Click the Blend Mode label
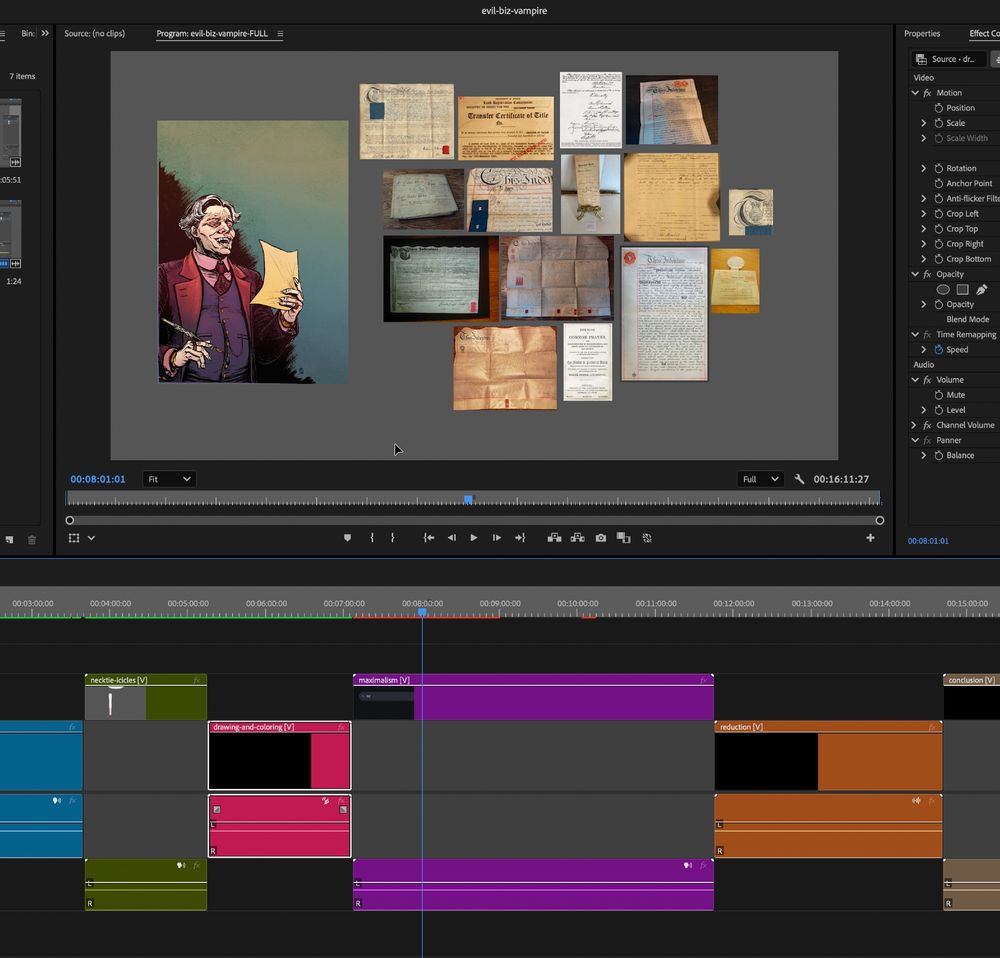1000x958 pixels. 967,320
